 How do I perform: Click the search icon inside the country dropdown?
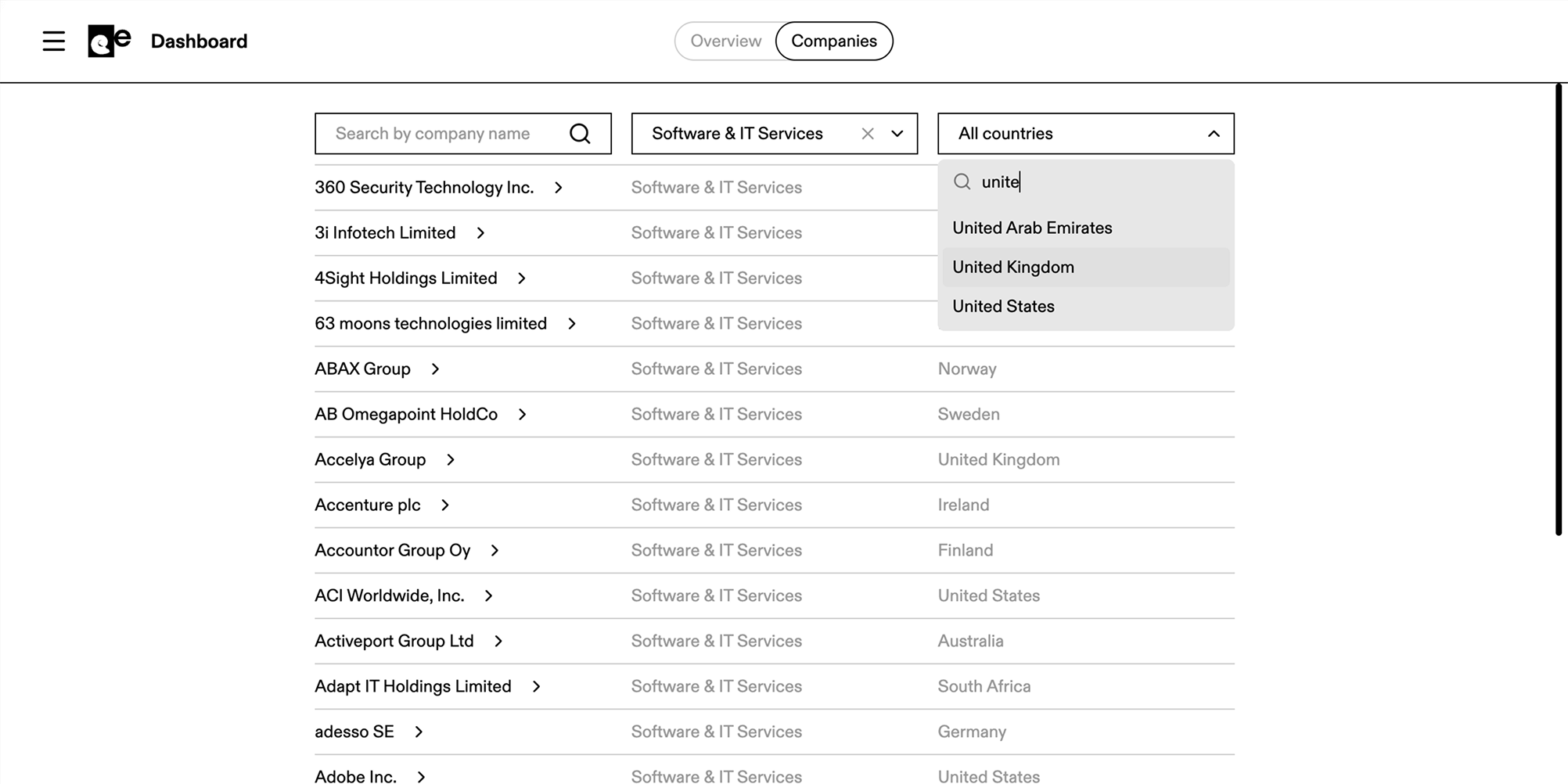pyautogui.click(x=962, y=182)
